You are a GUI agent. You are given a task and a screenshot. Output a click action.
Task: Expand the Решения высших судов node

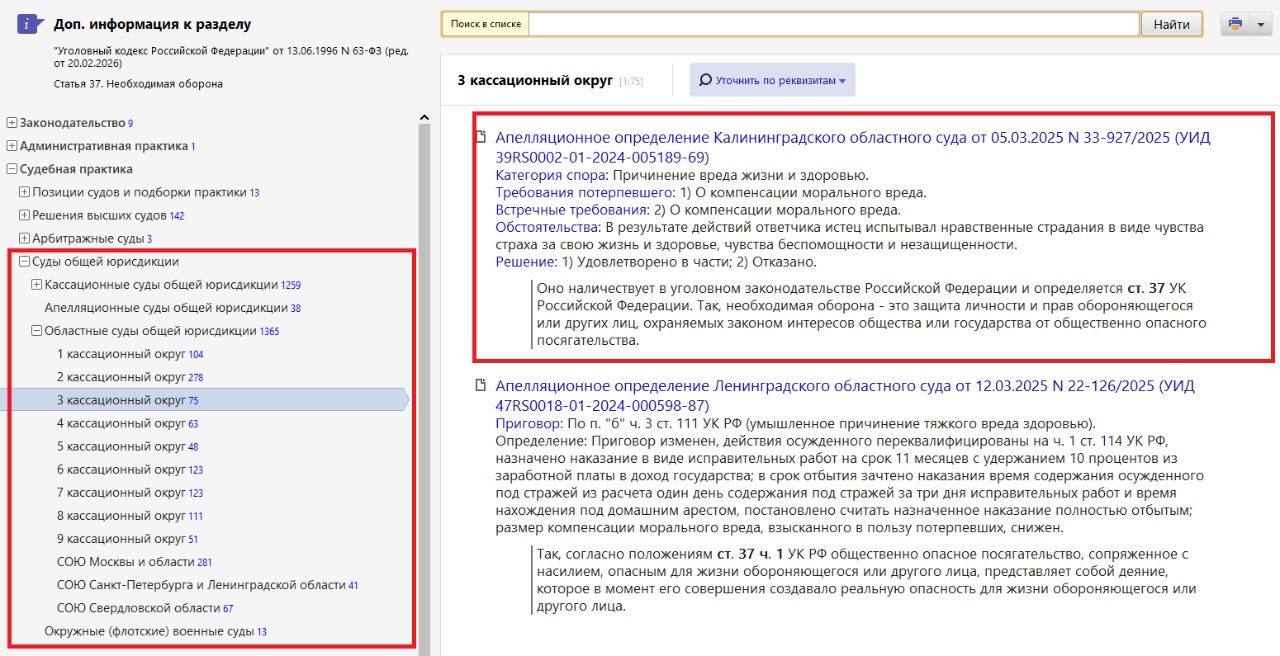[25, 215]
